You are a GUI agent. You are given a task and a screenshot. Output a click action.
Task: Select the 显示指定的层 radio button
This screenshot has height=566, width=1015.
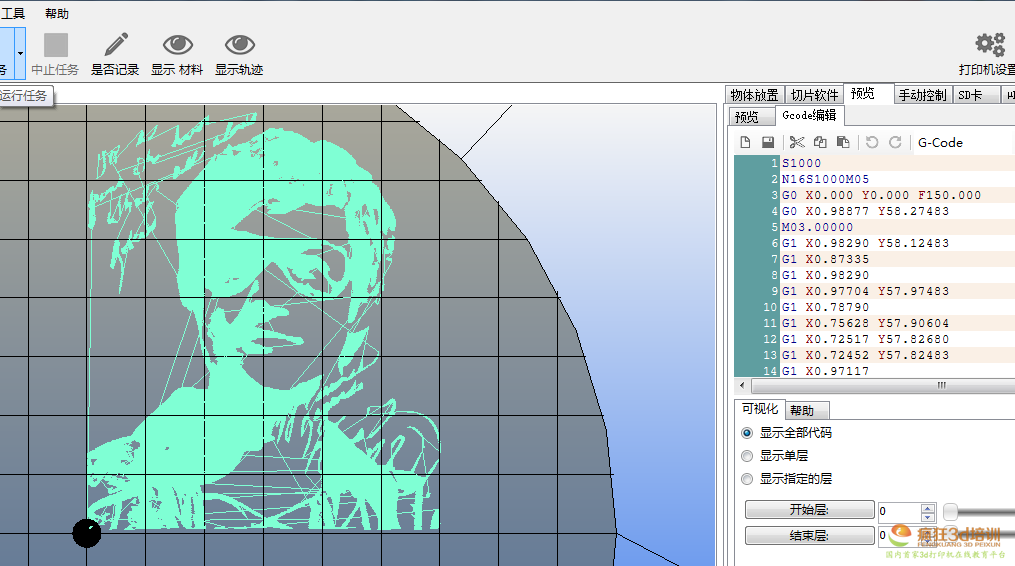747,479
